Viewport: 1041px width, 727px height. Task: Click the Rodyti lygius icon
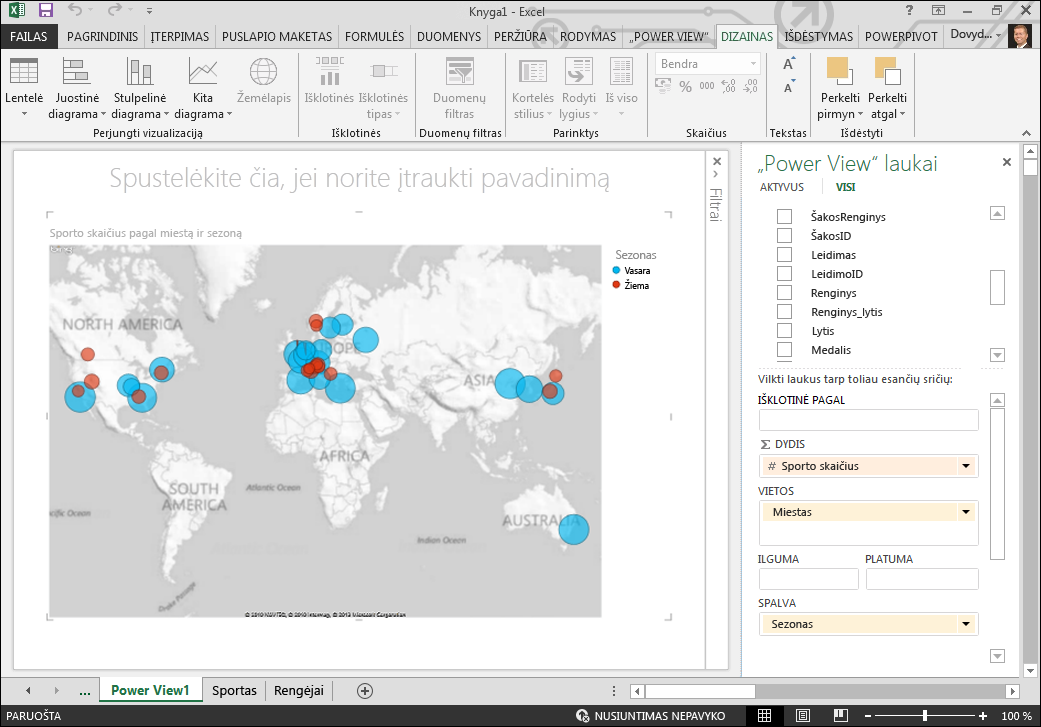(578, 71)
